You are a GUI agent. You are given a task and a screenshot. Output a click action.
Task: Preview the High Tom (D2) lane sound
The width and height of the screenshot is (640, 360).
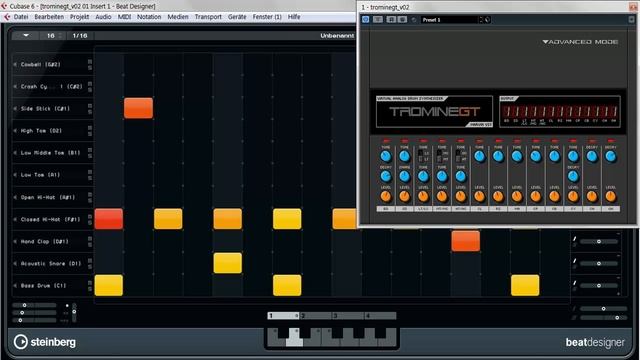pyautogui.click(x=15, y=131)
